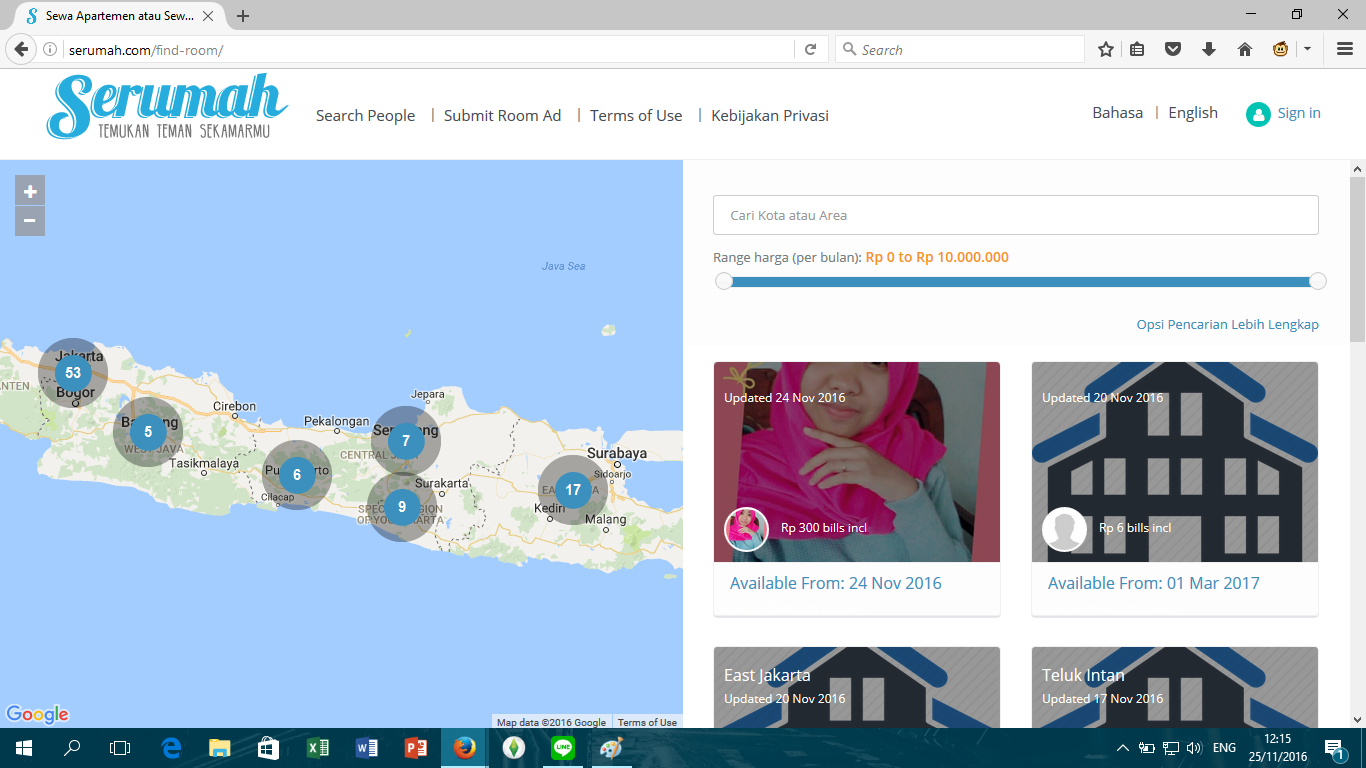This screenshot has height=768, width=1366.
Task: Open Search People in the navigation
Action: pyautogui.click(x=365, y=115)
